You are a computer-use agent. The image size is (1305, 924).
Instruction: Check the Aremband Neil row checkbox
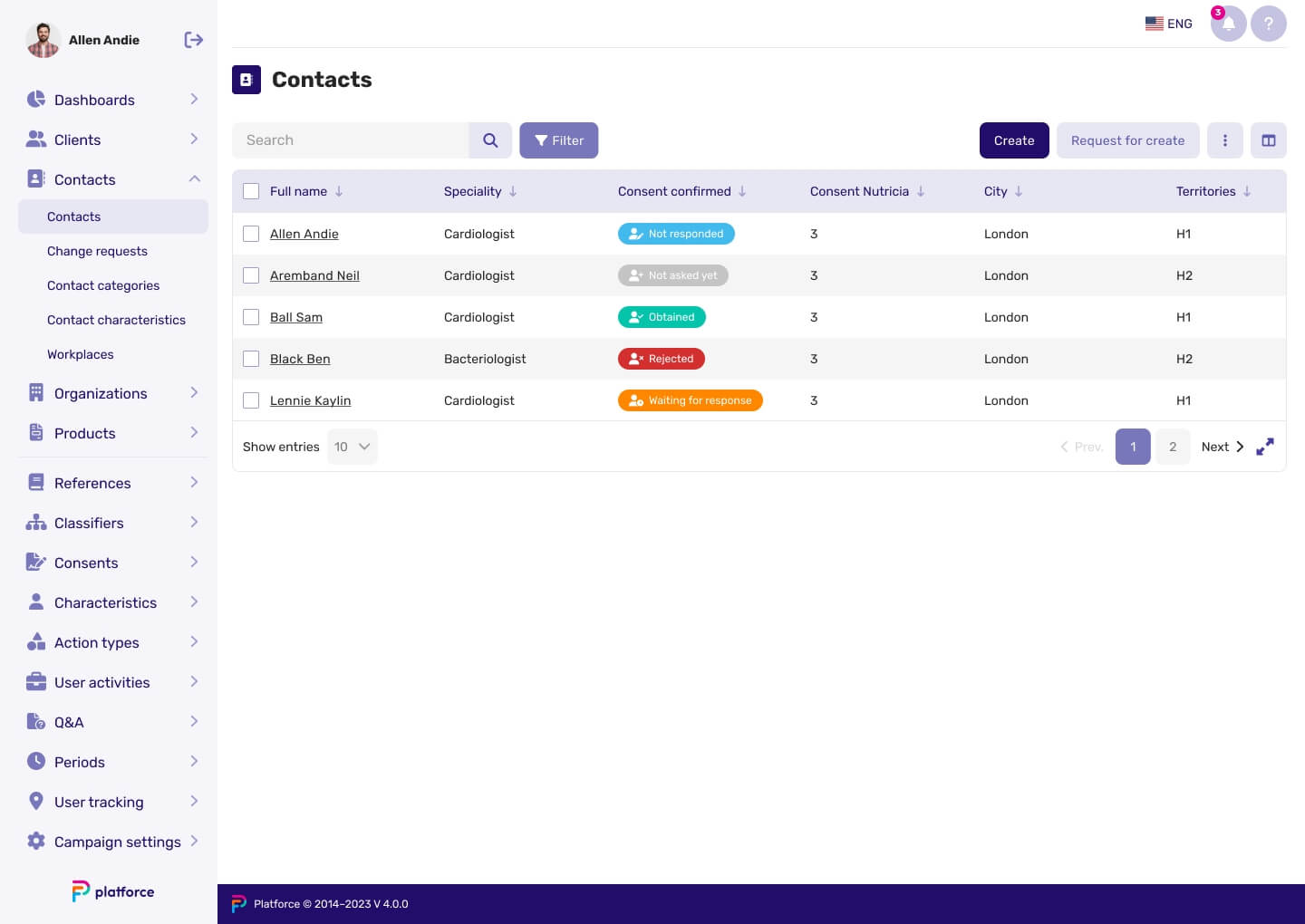[x=251, y=275]
